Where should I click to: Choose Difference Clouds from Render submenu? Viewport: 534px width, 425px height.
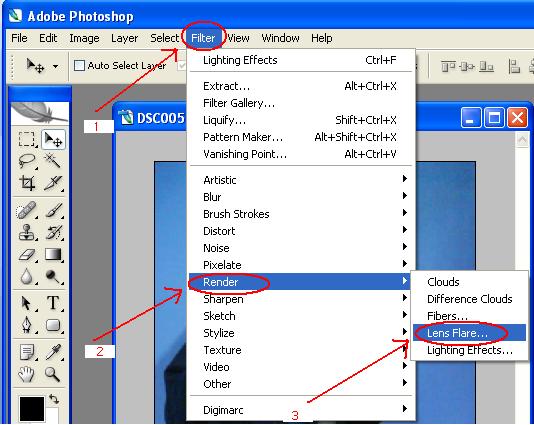(470, 299)
